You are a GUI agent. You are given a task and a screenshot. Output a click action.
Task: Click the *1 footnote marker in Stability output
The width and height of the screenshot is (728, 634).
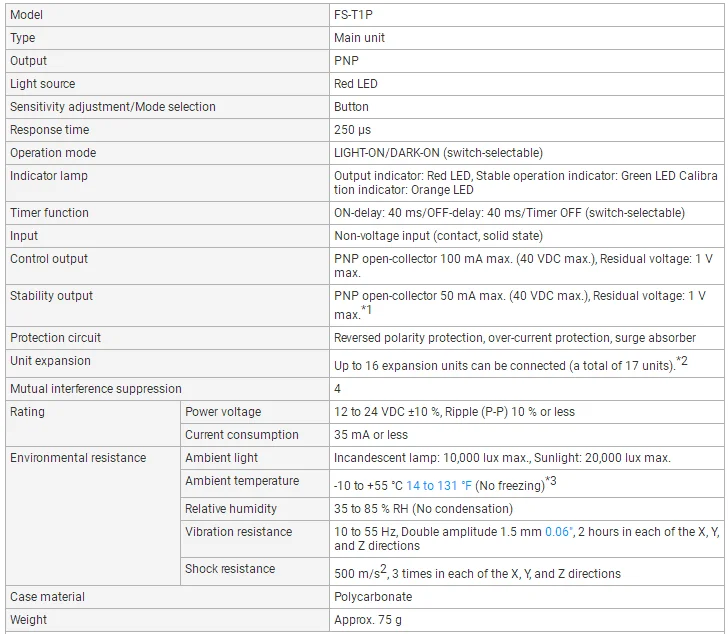pyautogui.click(x=366, y=310)
